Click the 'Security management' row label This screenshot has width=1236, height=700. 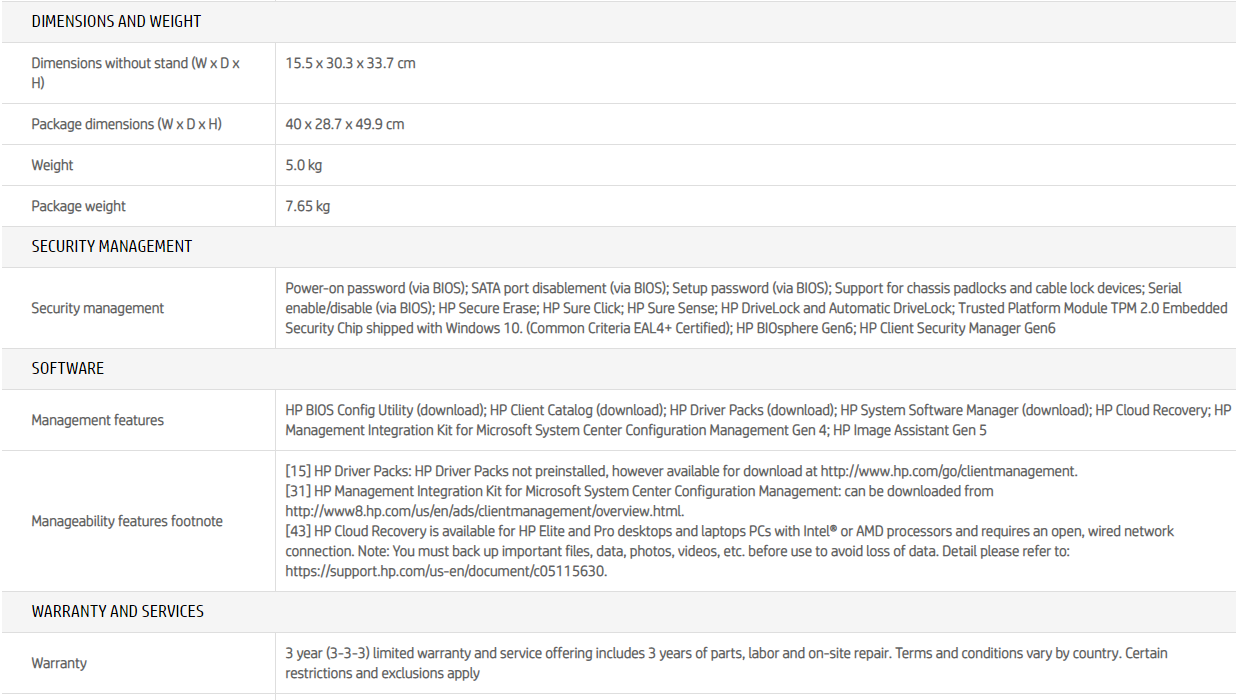97,308
